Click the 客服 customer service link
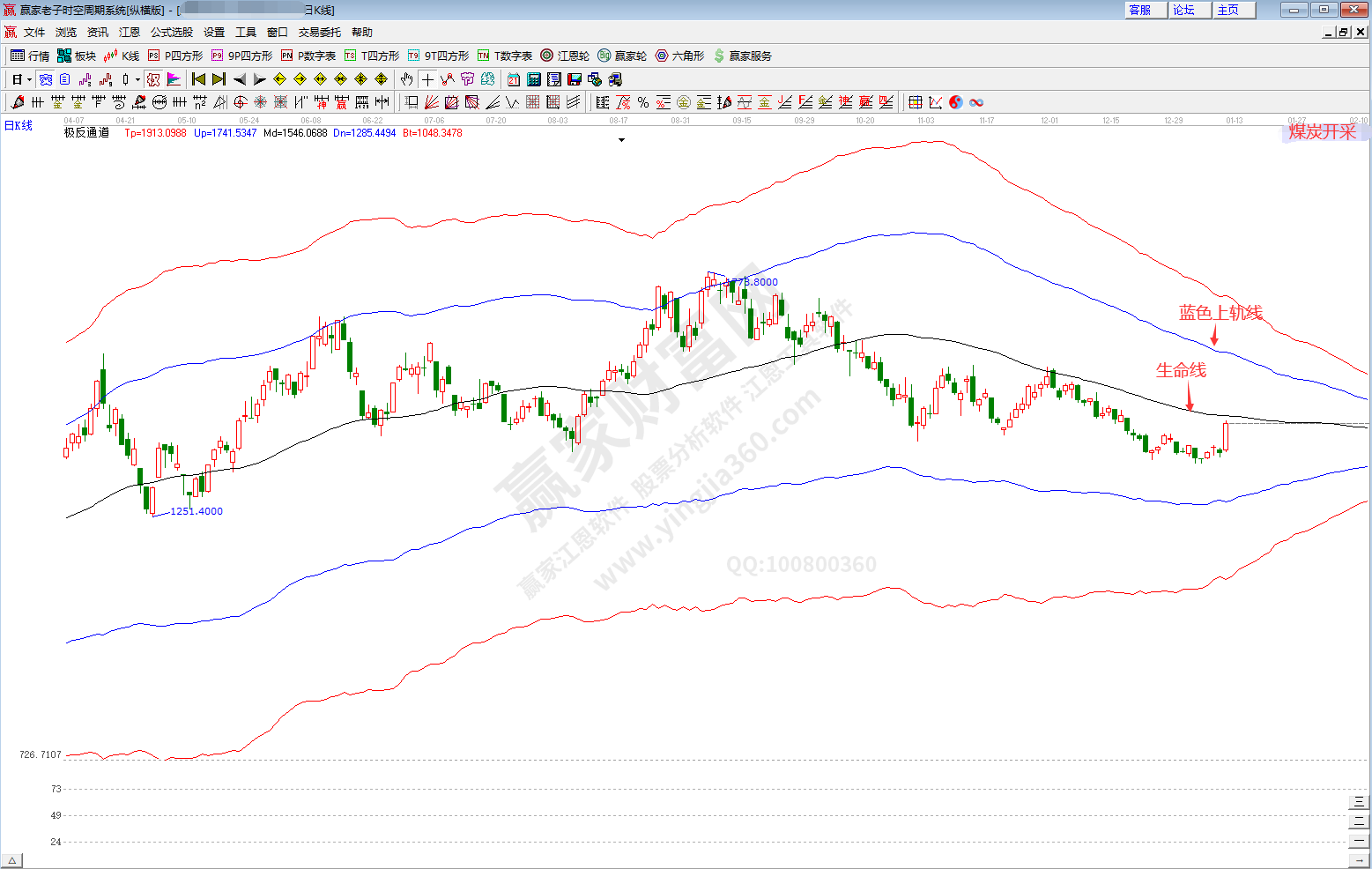This screenshot has width=1372, height=869. click(x=1139, y=10)
